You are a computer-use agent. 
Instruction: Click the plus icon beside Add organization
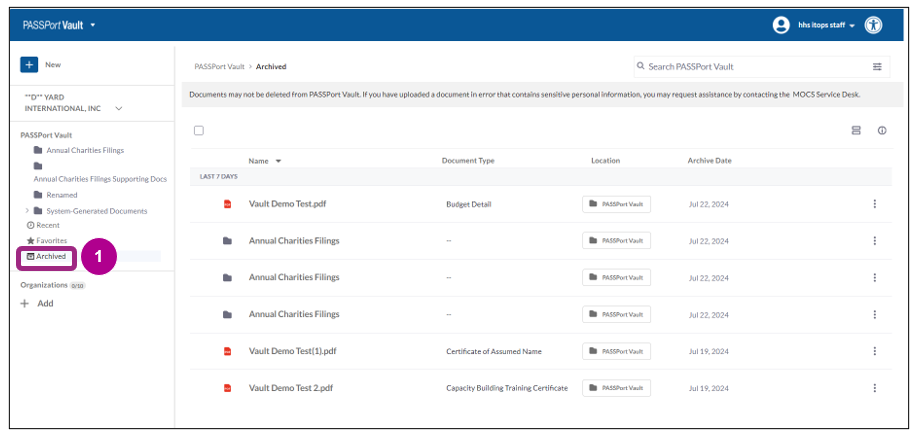tap(25, 303)
